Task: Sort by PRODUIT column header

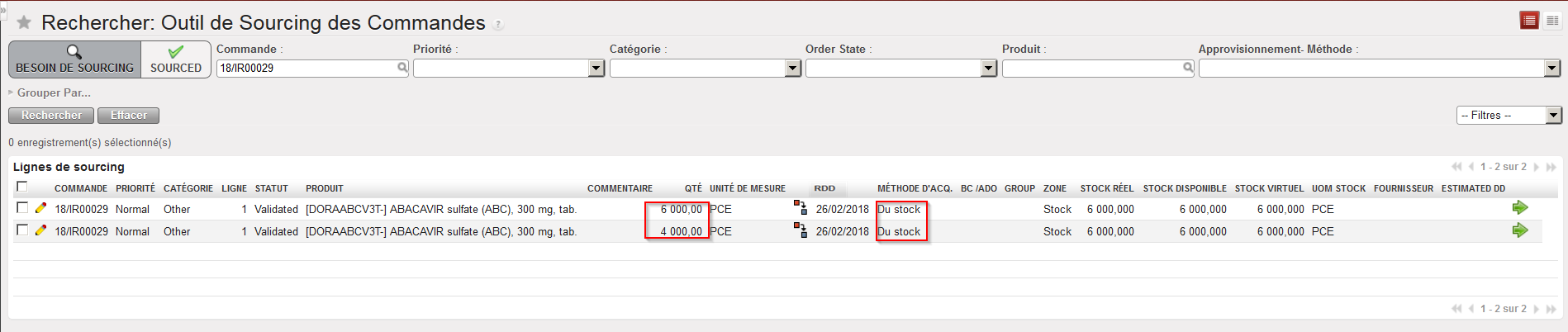Action: tap(325, 188)
